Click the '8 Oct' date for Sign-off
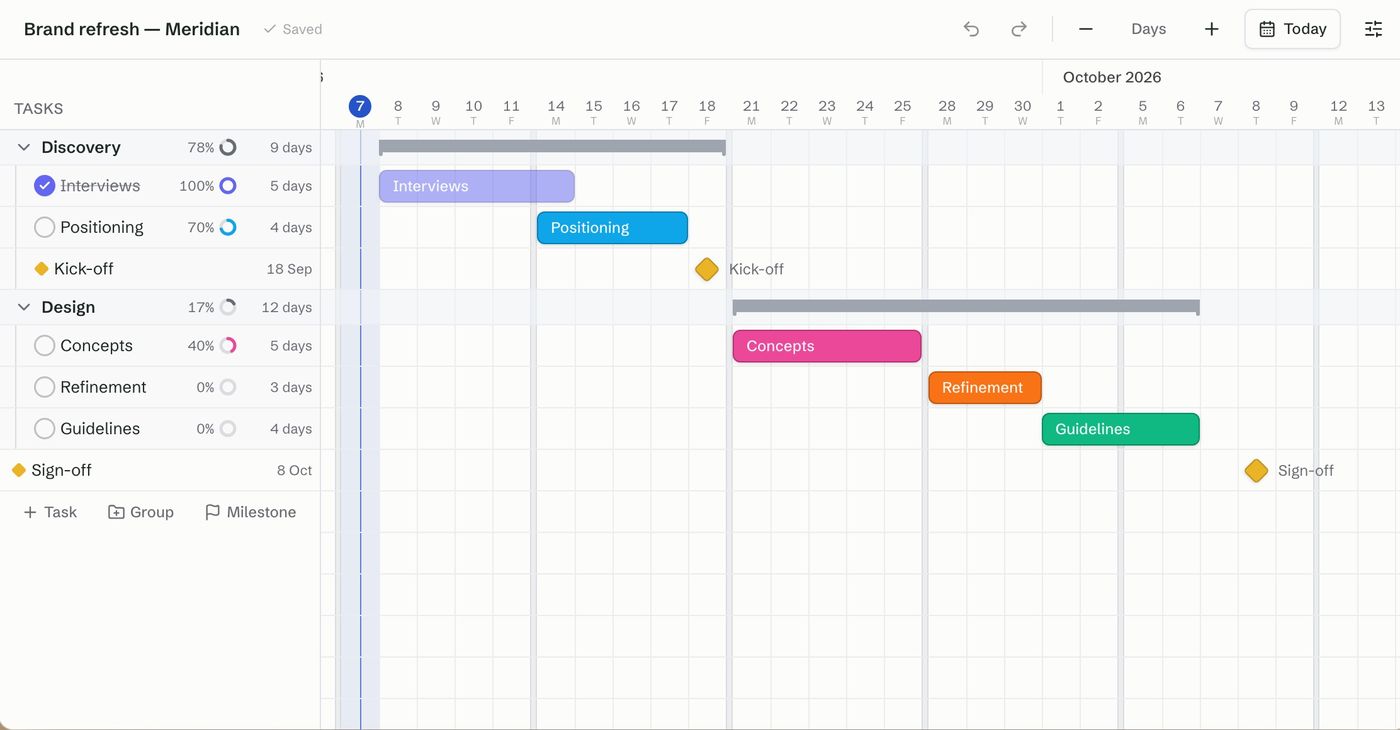 (x=295, y=470)
